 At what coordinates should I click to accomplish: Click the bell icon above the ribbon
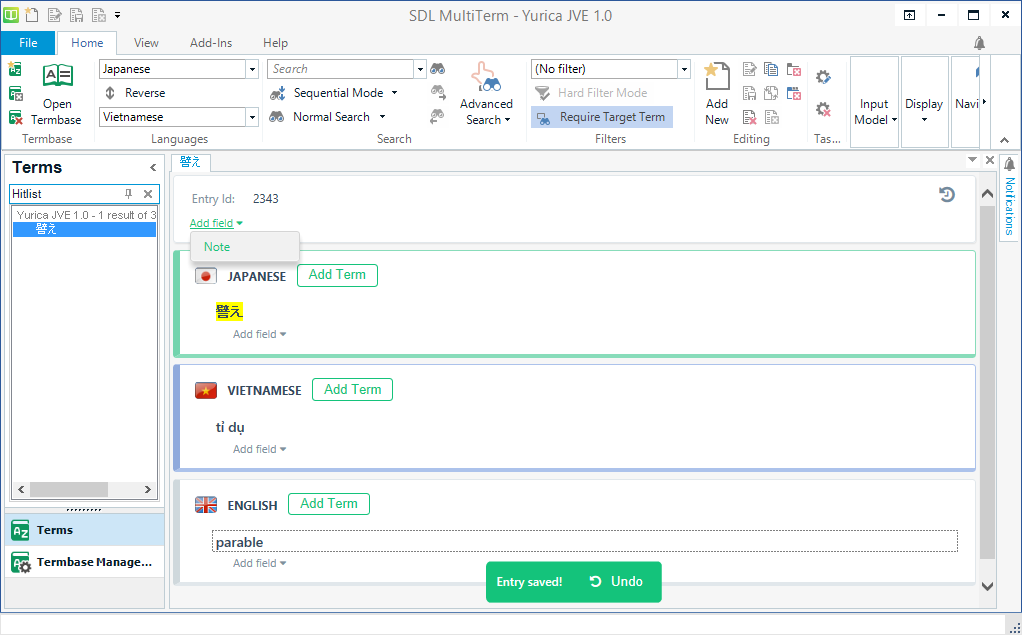pos(979,43)
